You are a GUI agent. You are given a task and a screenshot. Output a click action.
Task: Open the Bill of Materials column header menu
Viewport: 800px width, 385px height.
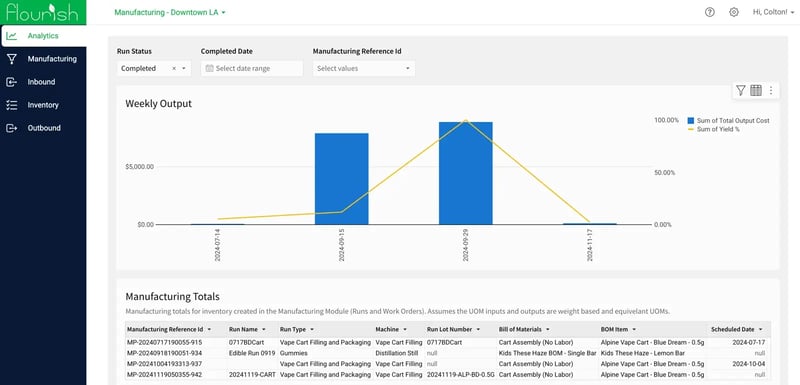tap(547, 329)
